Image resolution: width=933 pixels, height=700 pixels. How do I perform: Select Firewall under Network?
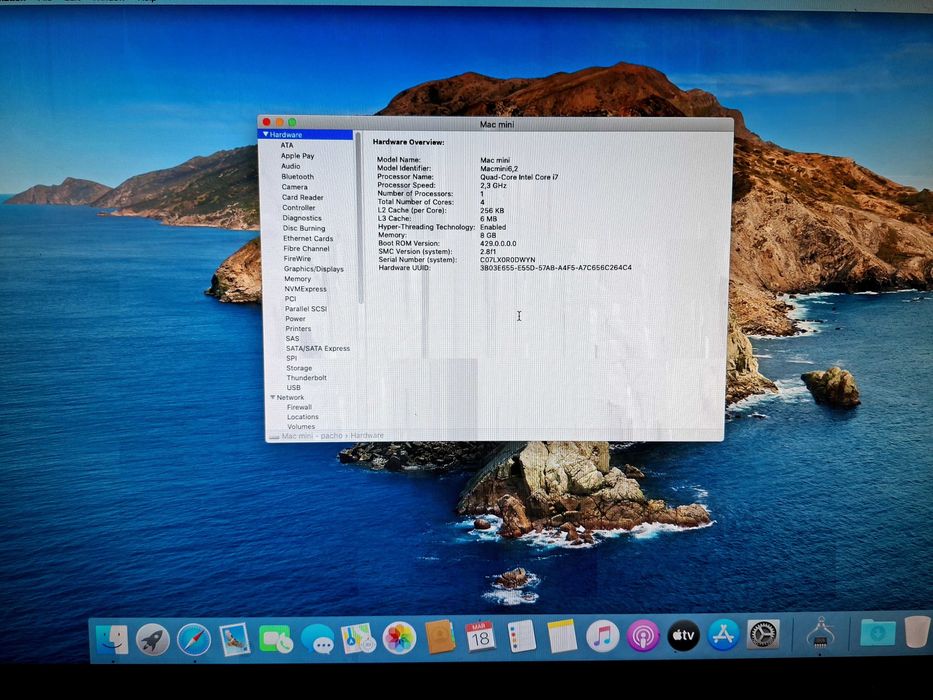click(x=299, y=407)
